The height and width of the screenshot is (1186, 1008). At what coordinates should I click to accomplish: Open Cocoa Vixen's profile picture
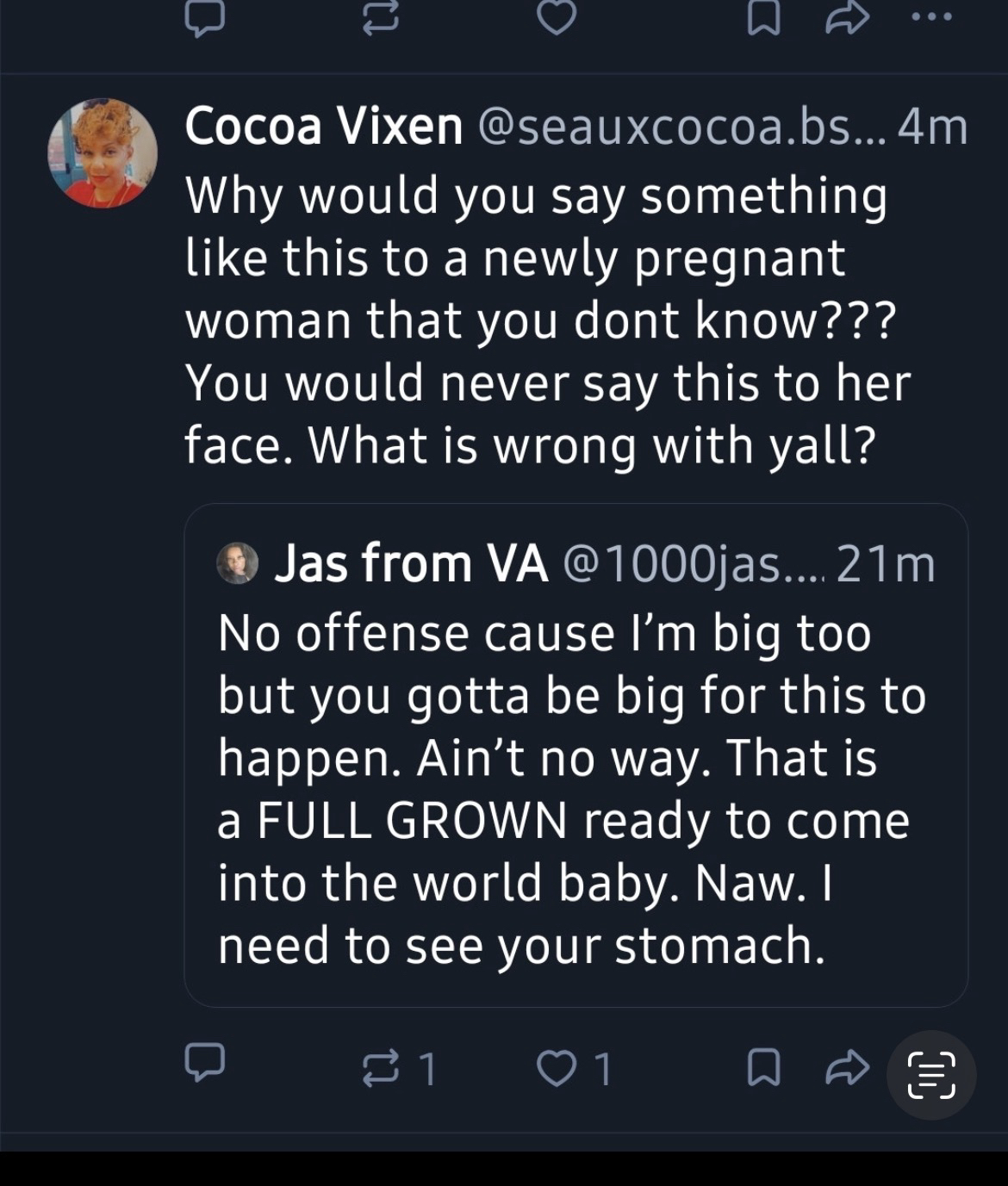103,153
